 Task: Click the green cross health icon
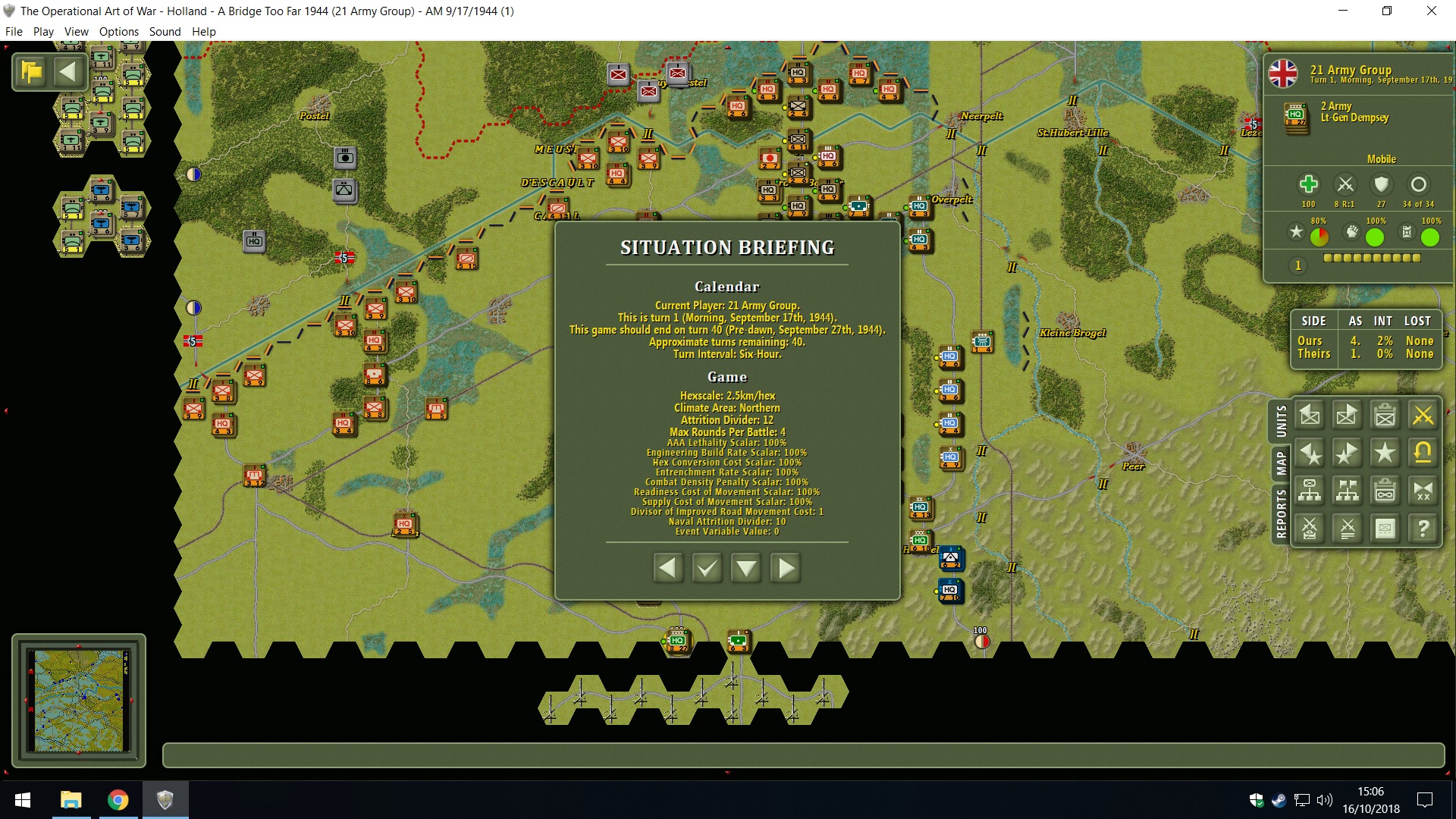pyautogui.click(x=1308, y=184)
